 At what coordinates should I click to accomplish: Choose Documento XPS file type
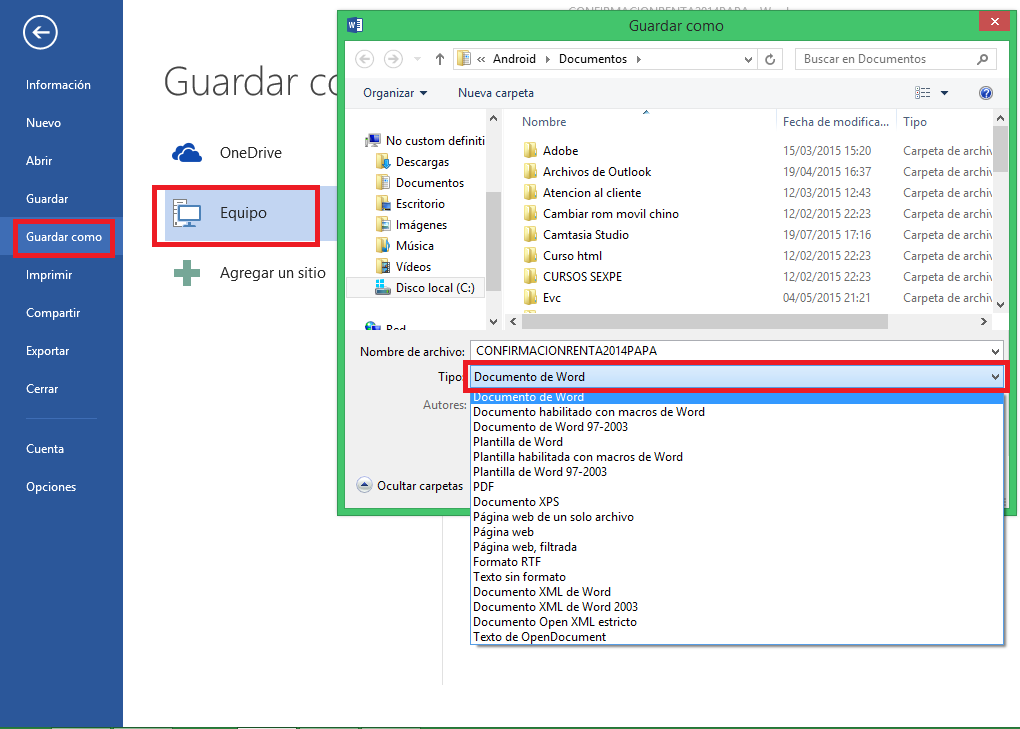(737, 502)
